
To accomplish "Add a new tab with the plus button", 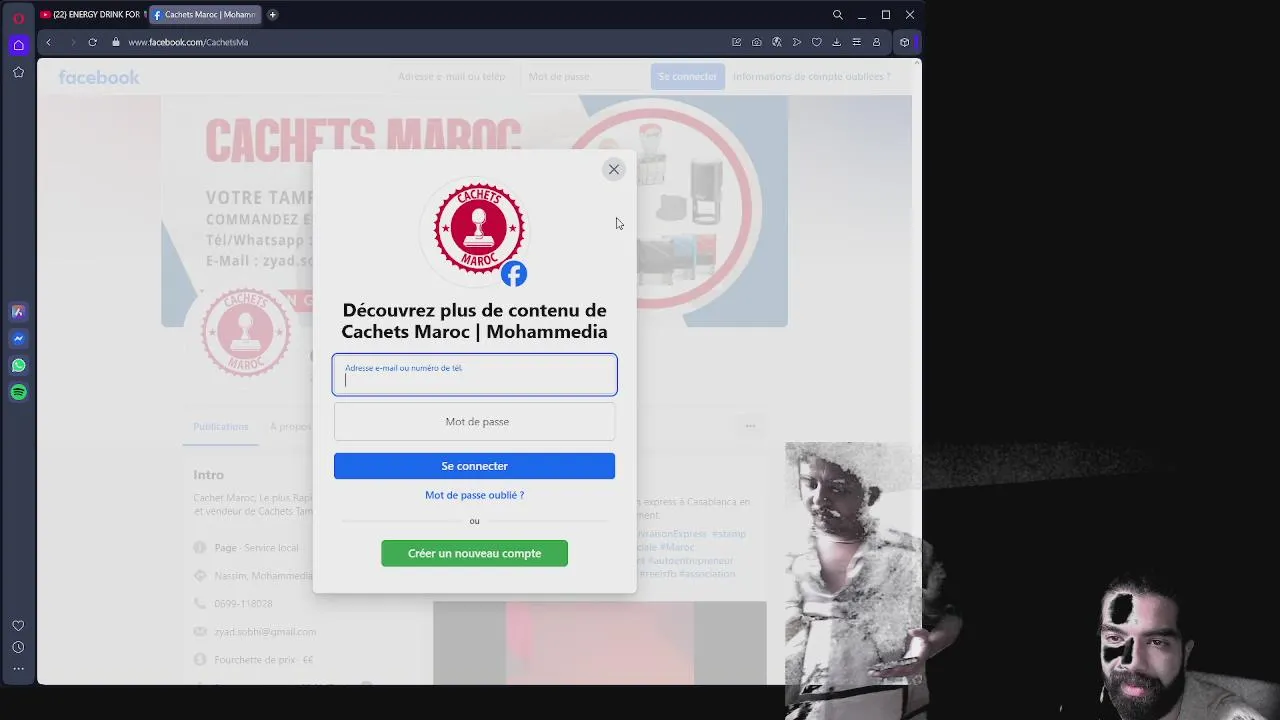I will click(272, 15).
